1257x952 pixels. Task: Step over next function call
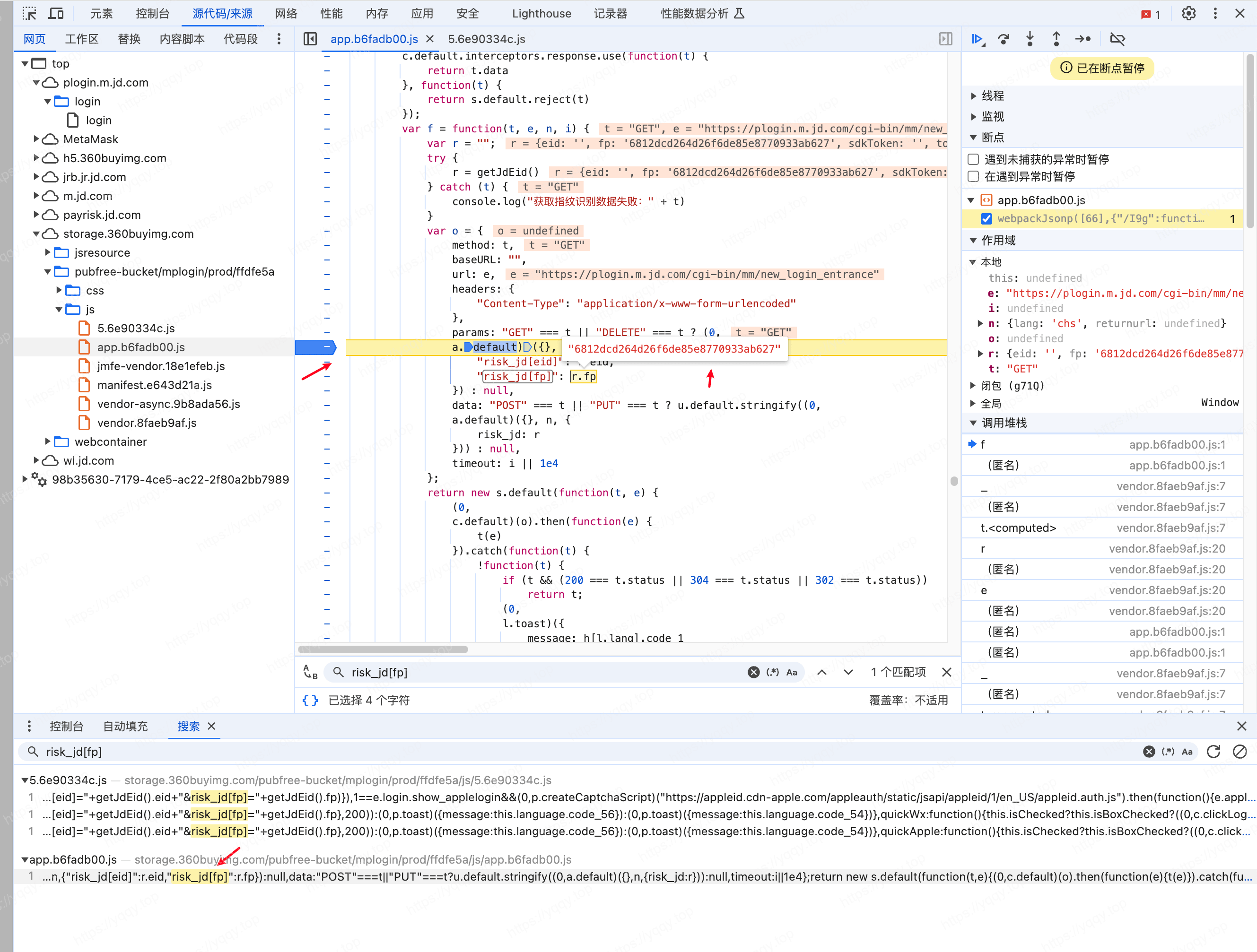(x=1004, y=39)
